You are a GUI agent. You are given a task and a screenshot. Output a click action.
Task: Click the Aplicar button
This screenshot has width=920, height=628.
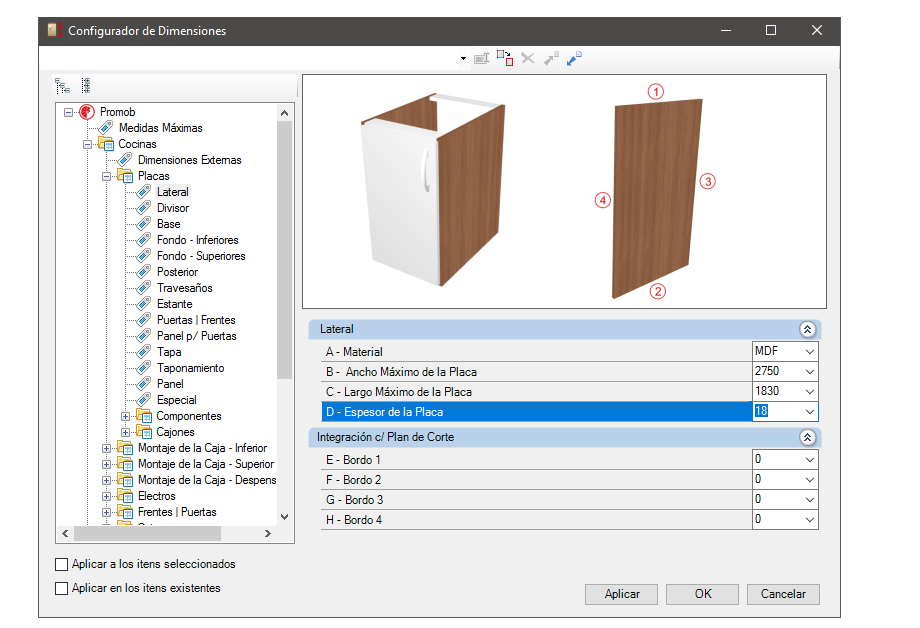pyautogui.click(x=621, y=594)
